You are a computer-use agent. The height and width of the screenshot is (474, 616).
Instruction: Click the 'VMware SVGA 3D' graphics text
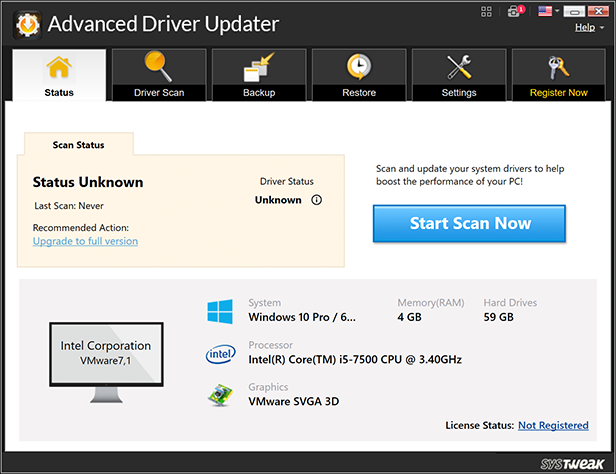[293, 401]
